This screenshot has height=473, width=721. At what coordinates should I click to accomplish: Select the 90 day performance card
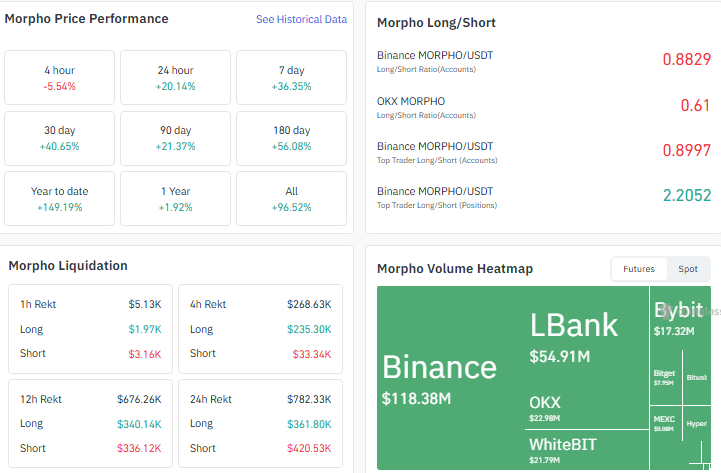click(x=175, y=138)
